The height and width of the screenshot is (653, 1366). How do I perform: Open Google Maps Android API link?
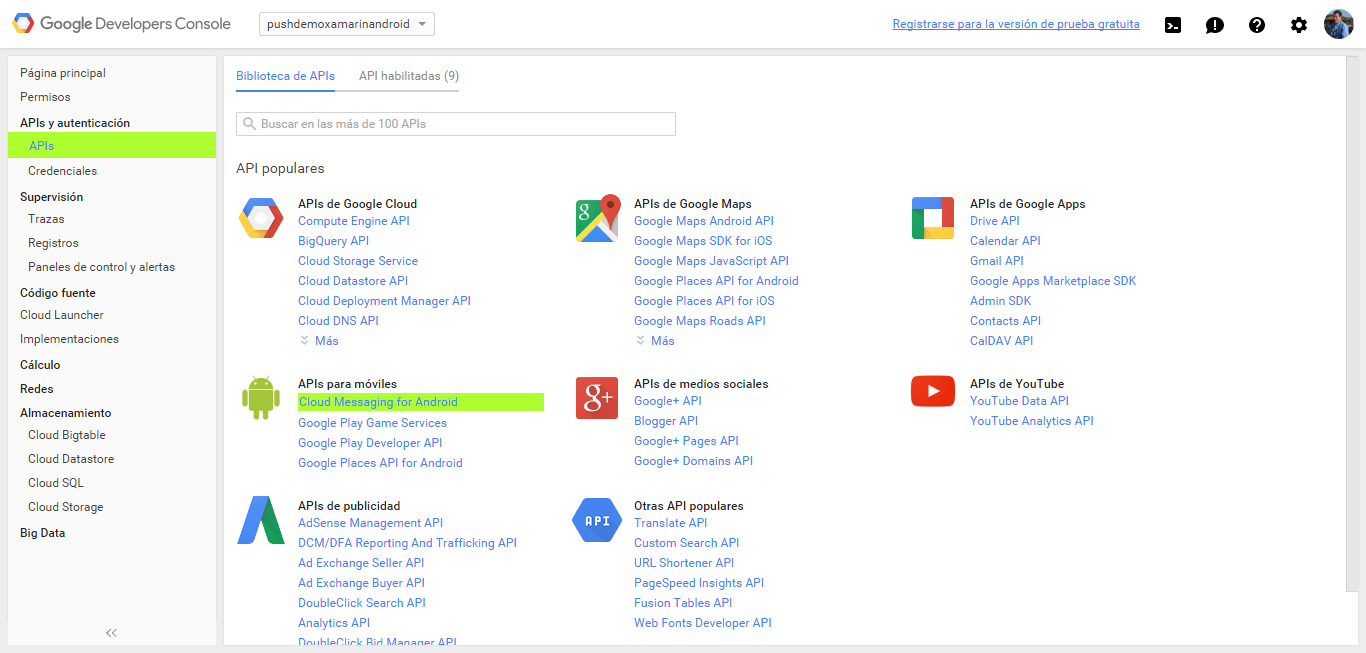point(704,221)
